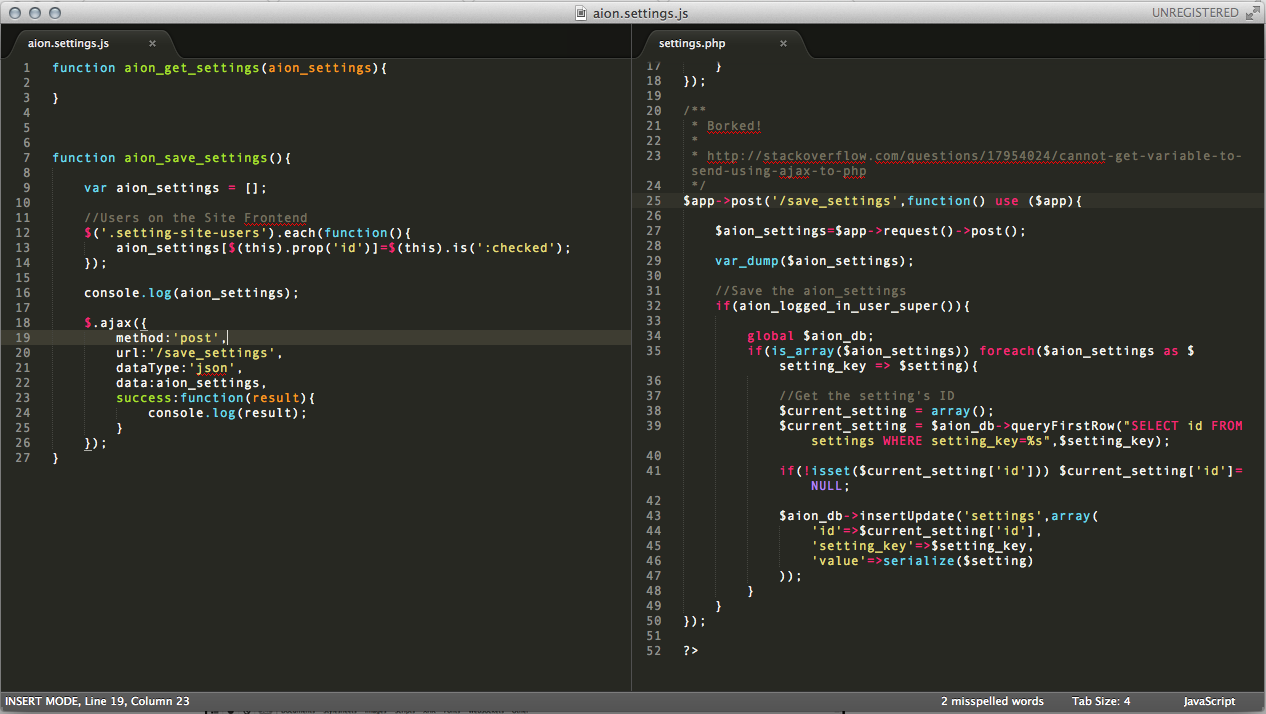Click the closing ?> PHP tag
The width and height of the screenshot is (1266, 714).
[x=691, y=651]
